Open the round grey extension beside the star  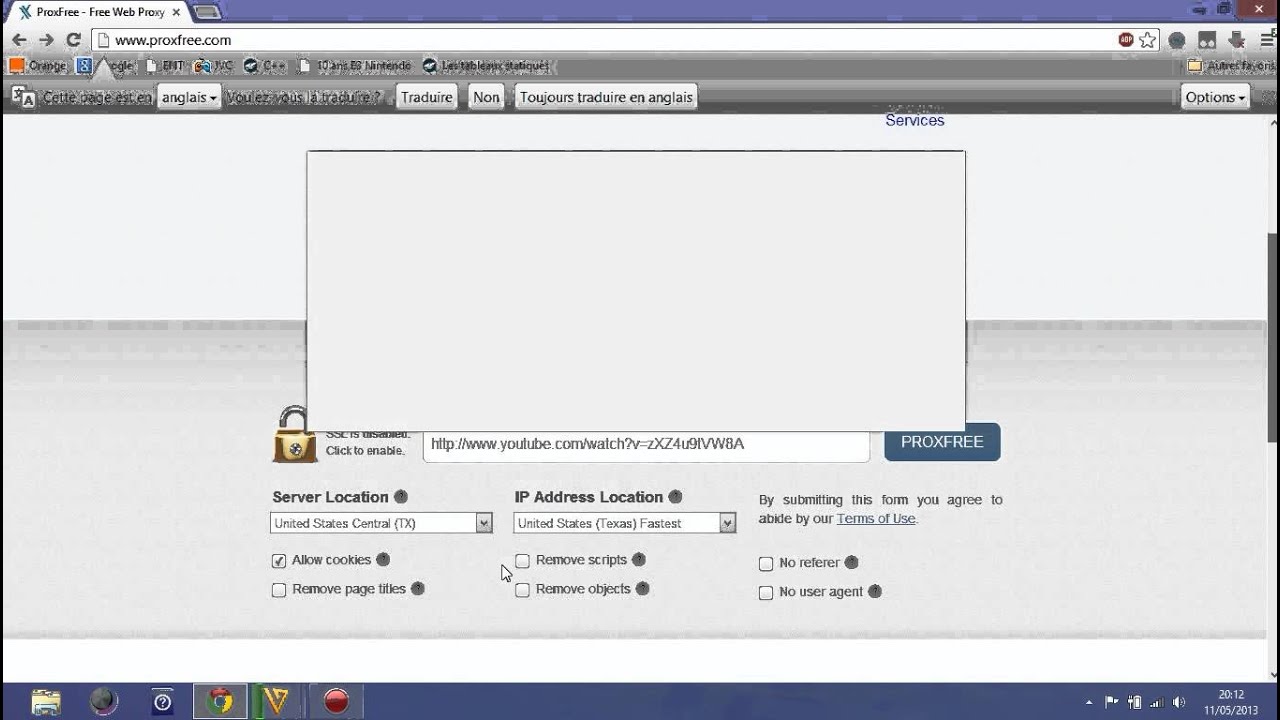point(1177,40)
